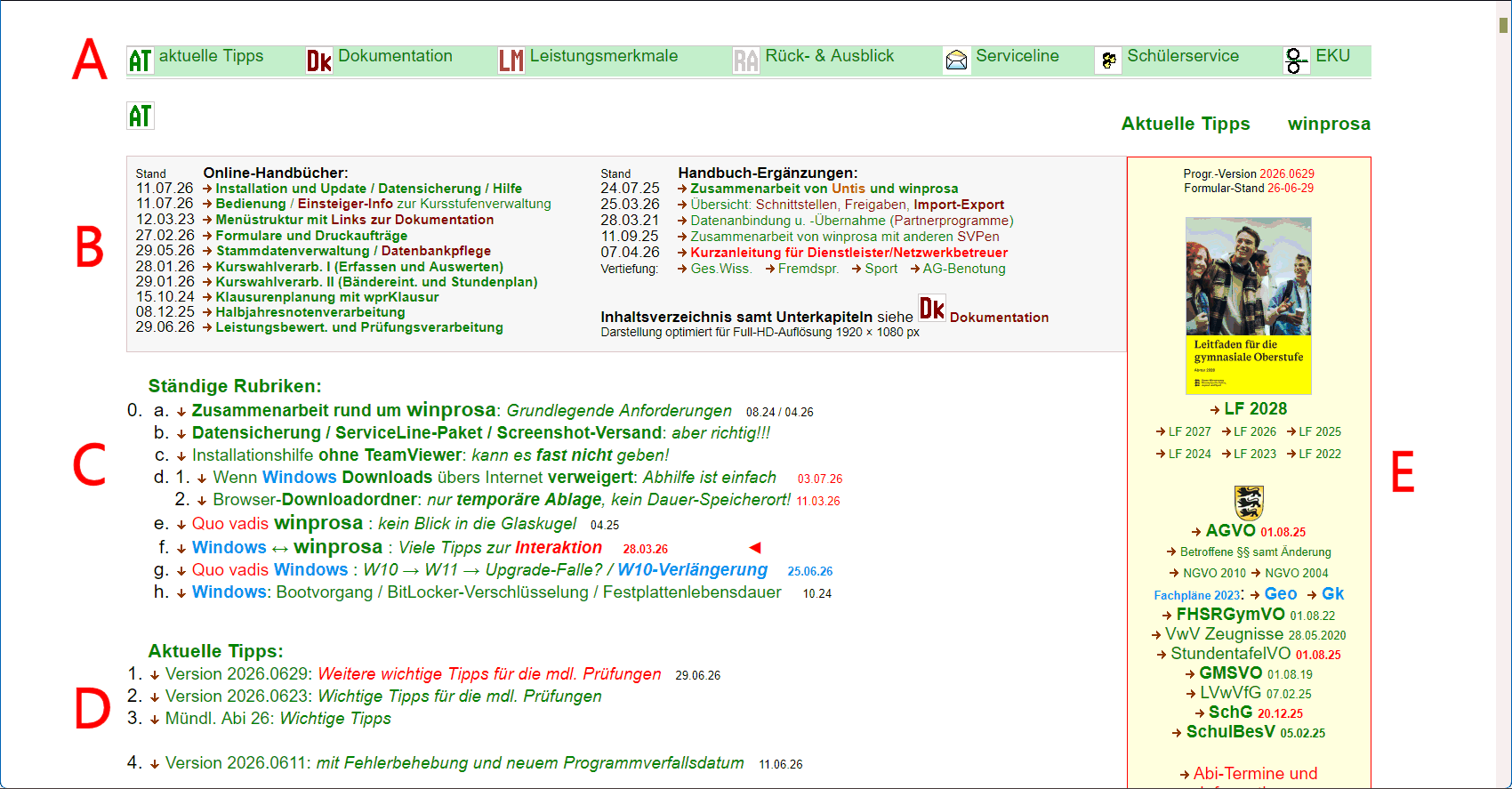Screen dimensions: 1512x789
Task: Click the Dk icon beside Inhaltsverzeichnis text
Action: pos(932,309)
